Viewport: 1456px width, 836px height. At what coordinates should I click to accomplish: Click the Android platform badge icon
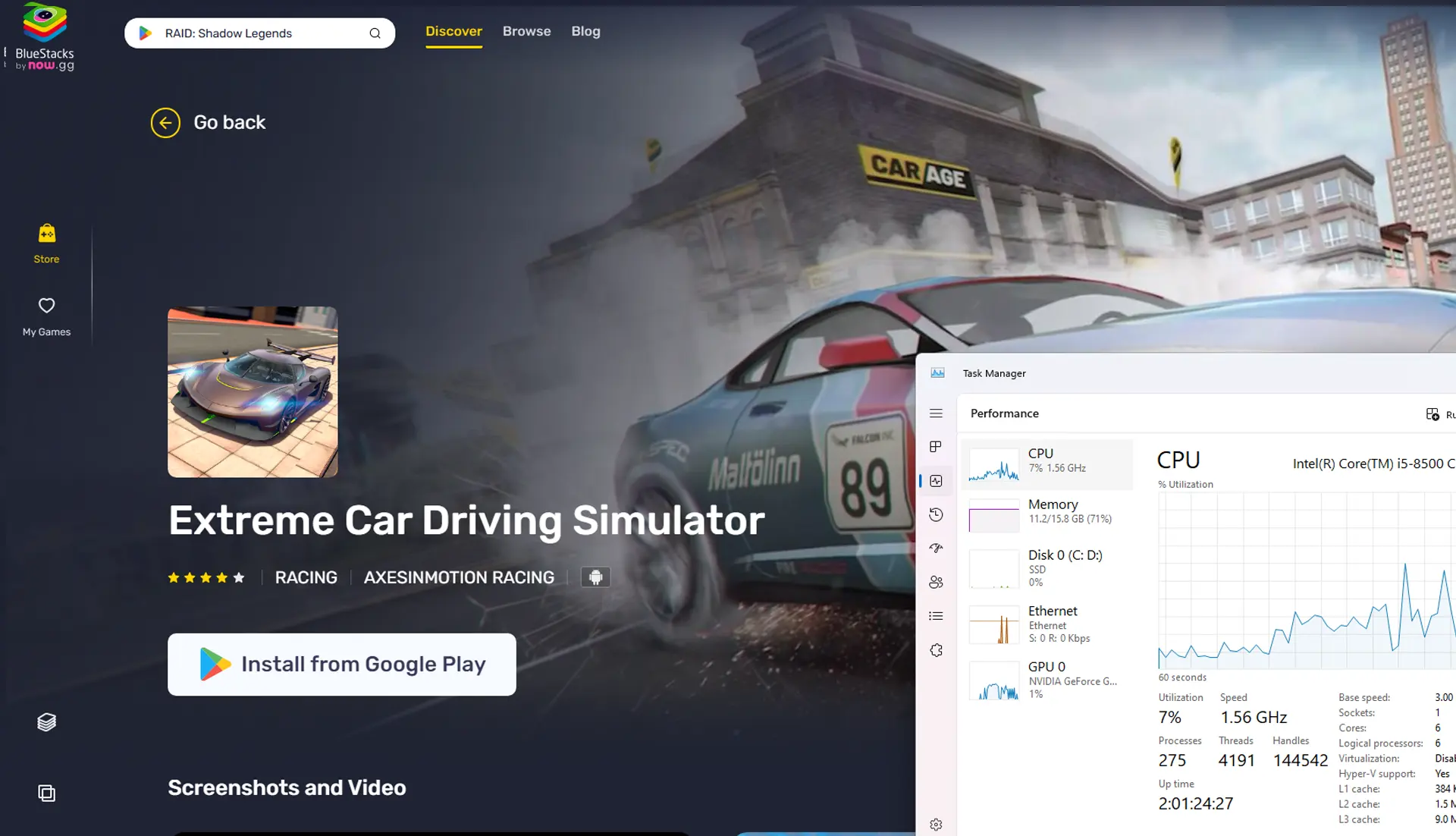coord(595,577)
